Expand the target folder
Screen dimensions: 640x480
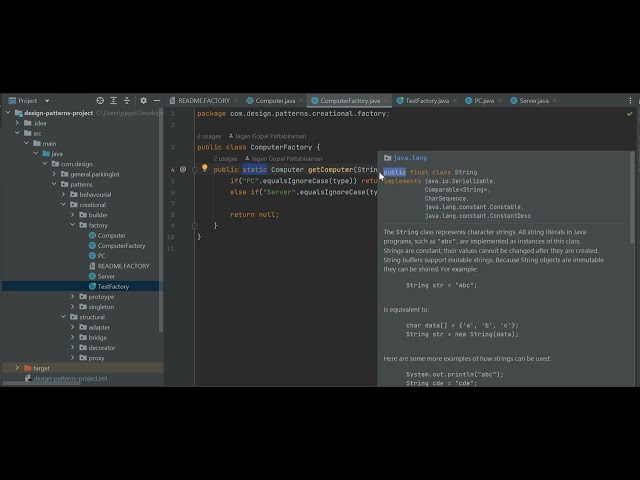pos(17,367)
